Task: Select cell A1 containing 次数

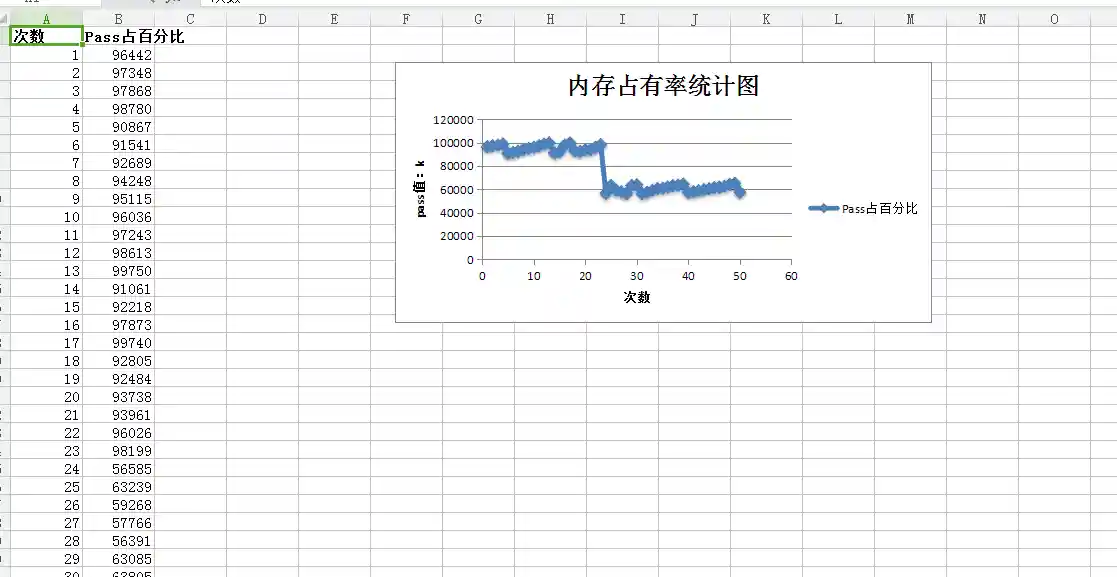Action: click(x=46, y=36)
